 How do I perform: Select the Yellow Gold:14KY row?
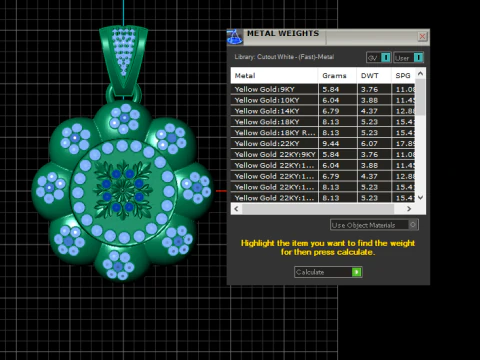(323, 111)
